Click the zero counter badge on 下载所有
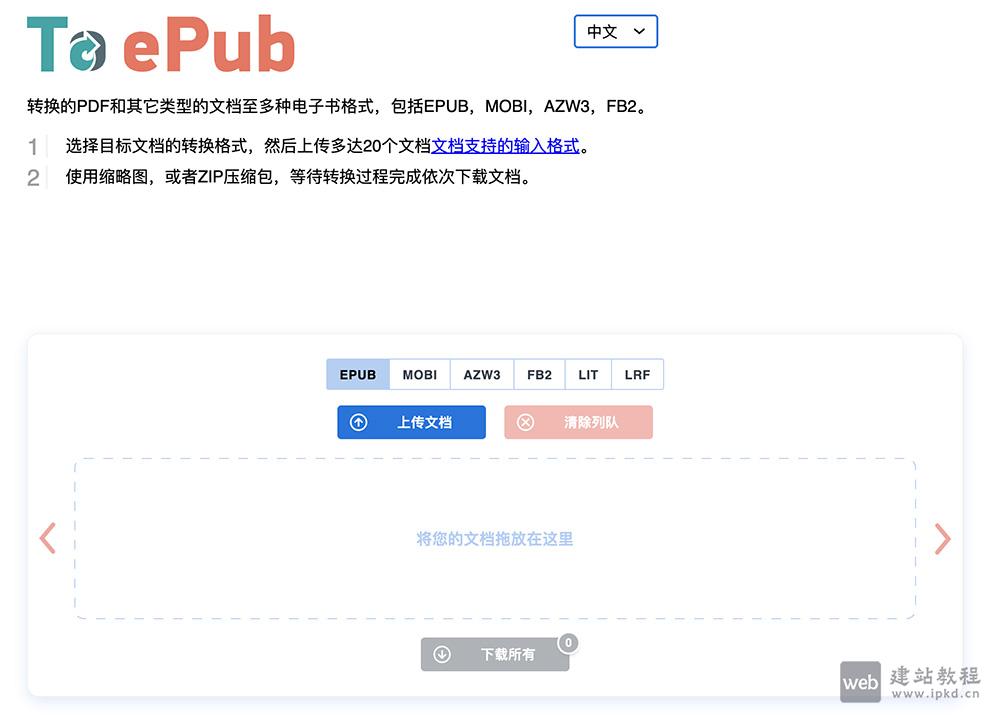1000x721 pixels. (568, 644)
